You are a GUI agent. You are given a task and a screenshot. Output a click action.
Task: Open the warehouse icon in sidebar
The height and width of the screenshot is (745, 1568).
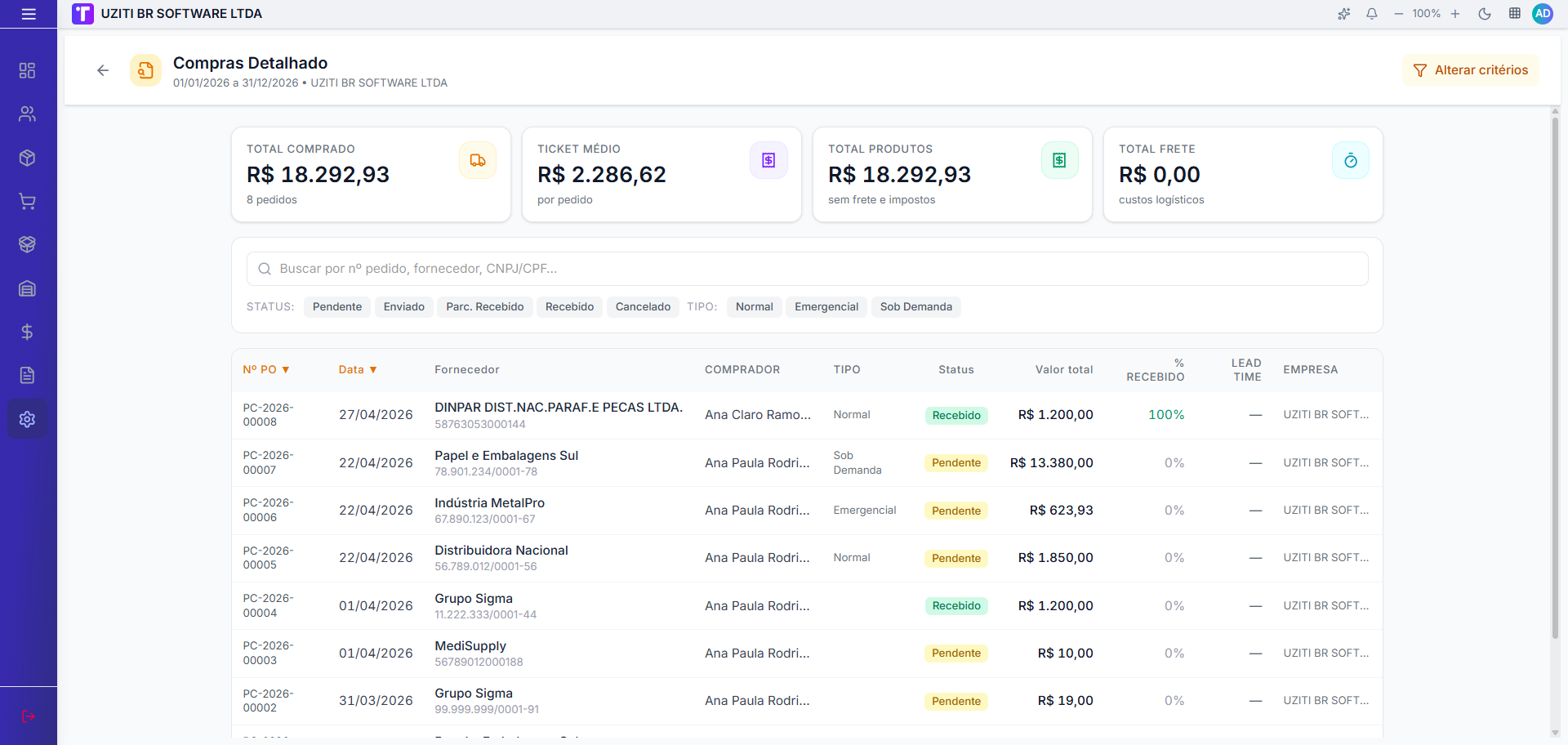point(27,288)
